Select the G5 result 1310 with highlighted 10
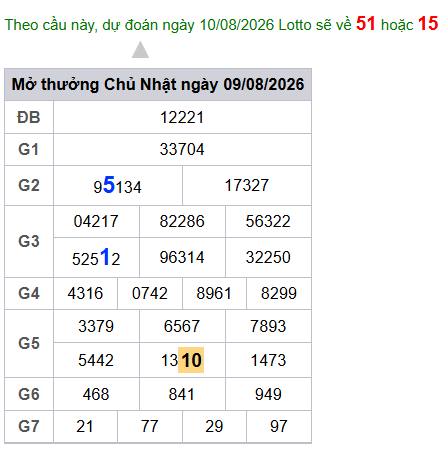This screenshot has height=450, width=445. tap(182, 360)
